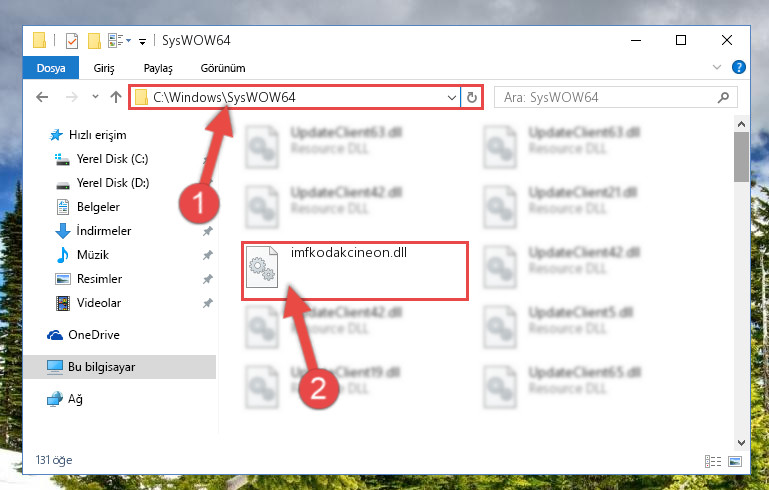Click the vertical scrollbar thumb
The image size is (769, 490).
(x=741, y=157)
